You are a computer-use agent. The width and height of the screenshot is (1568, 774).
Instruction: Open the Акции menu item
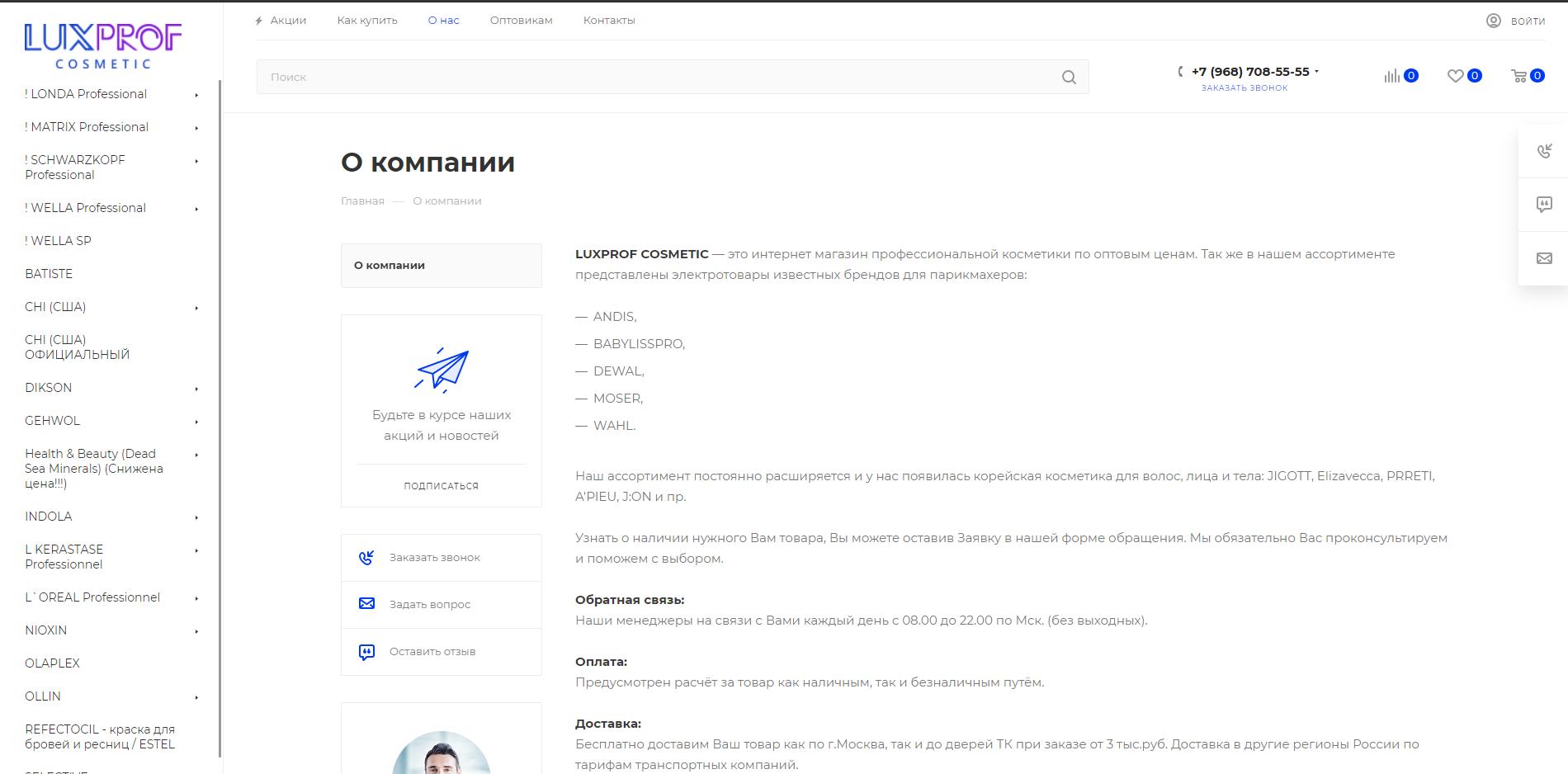pos(288,21)
